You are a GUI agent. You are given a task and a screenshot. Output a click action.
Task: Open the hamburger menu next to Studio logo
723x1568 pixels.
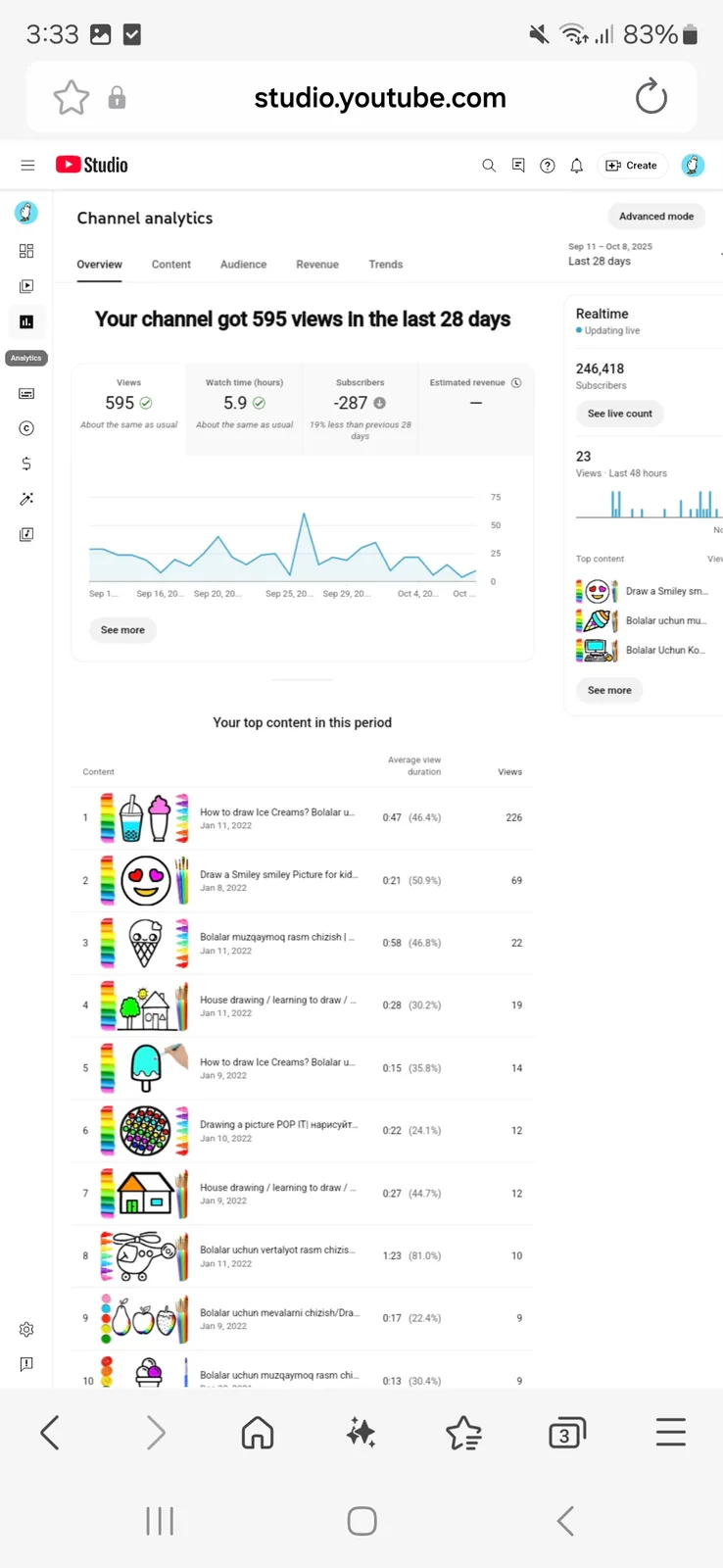(x=27, y=166)
